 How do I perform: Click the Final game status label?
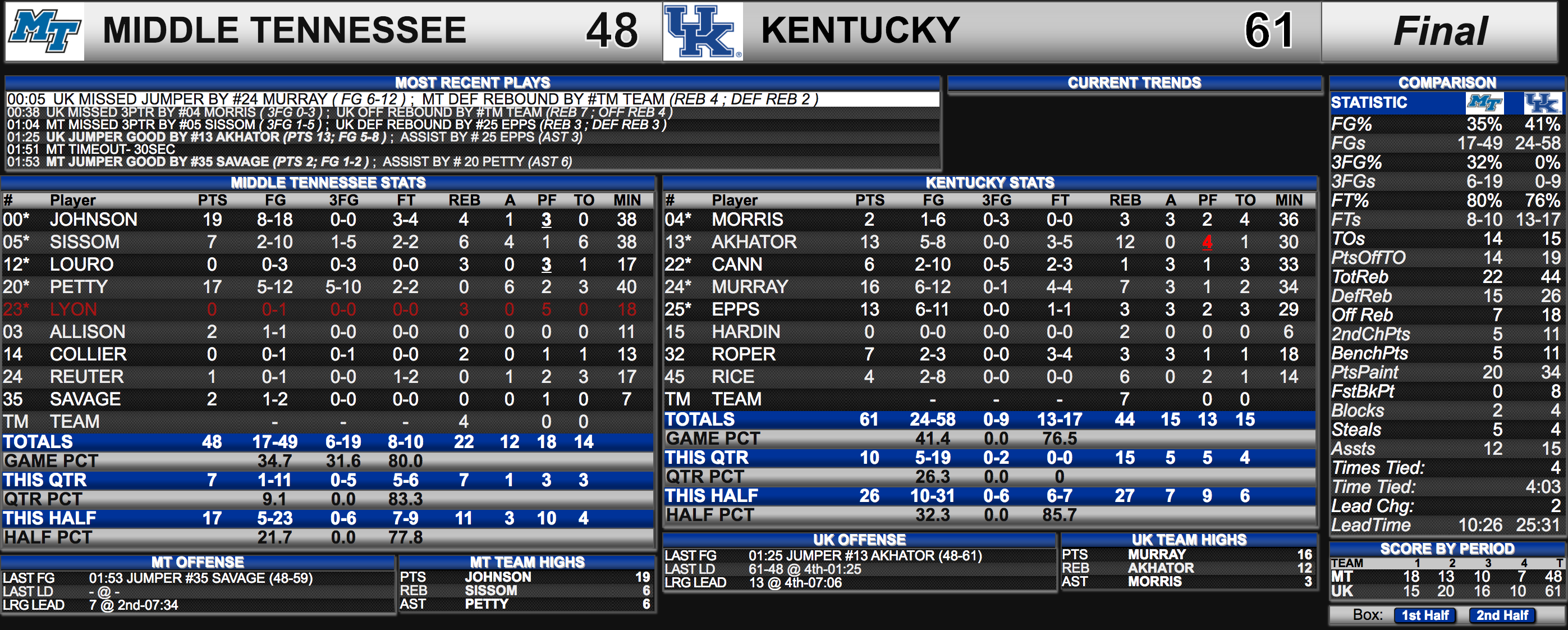click(1440, 31)
